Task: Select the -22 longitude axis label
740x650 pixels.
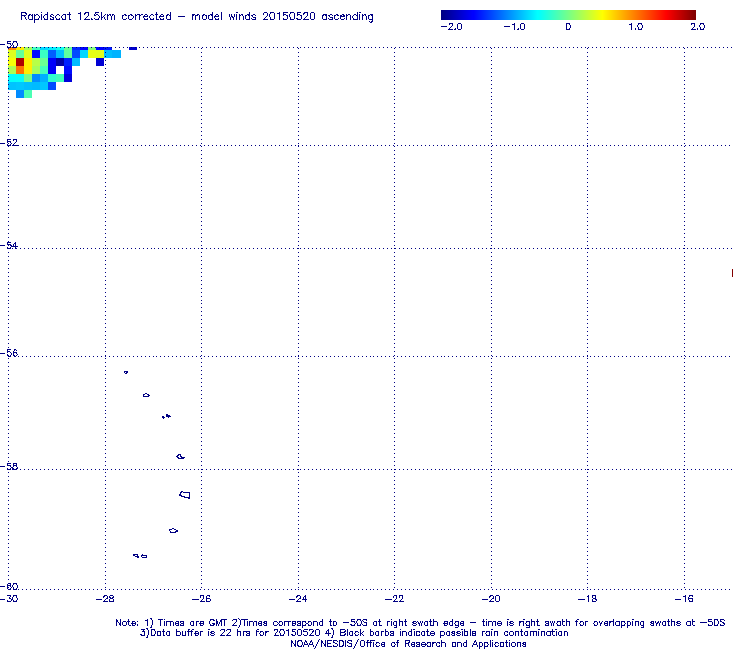Action: 395,599
